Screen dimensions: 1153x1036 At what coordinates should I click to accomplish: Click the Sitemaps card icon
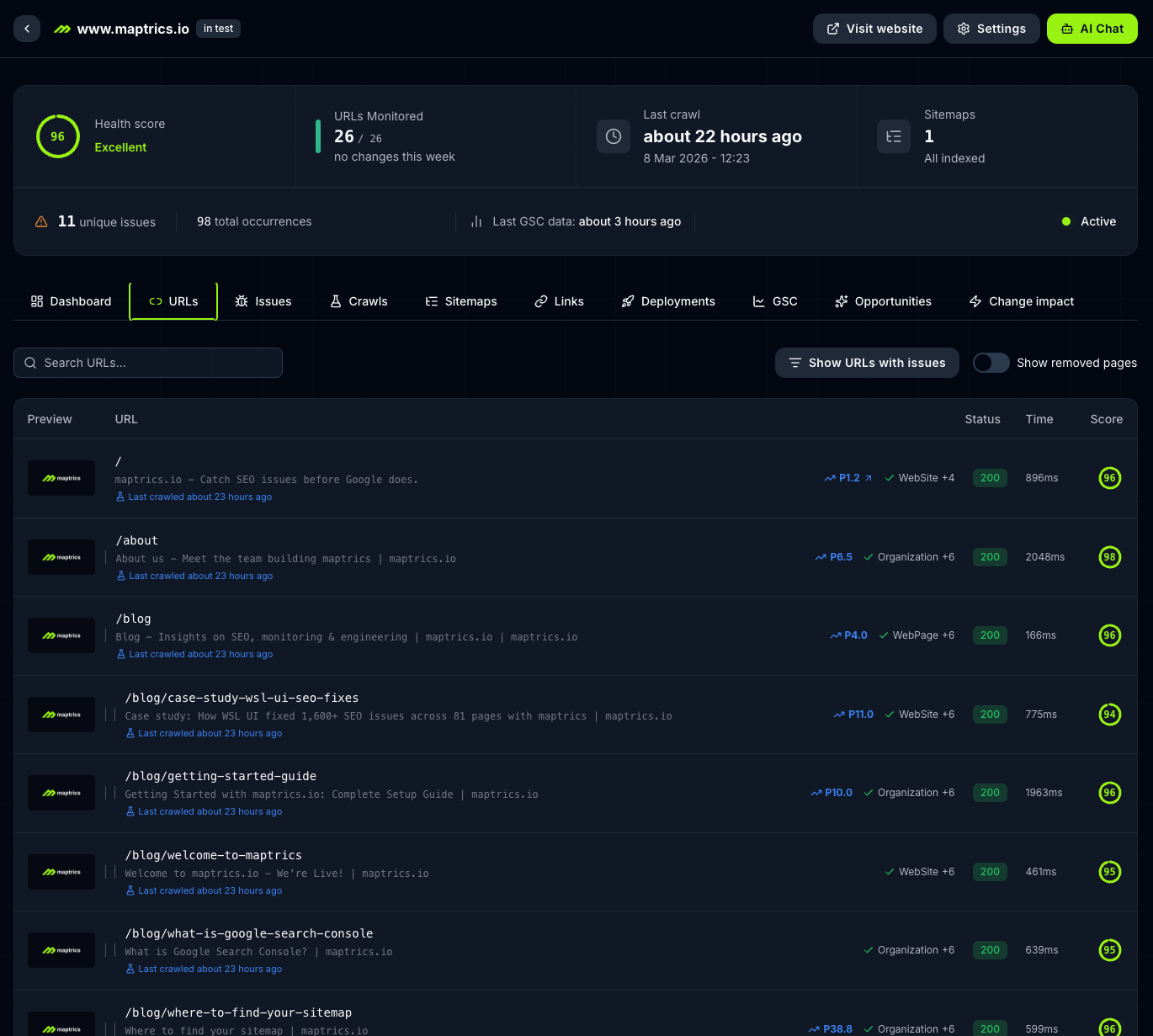point(894,136)
